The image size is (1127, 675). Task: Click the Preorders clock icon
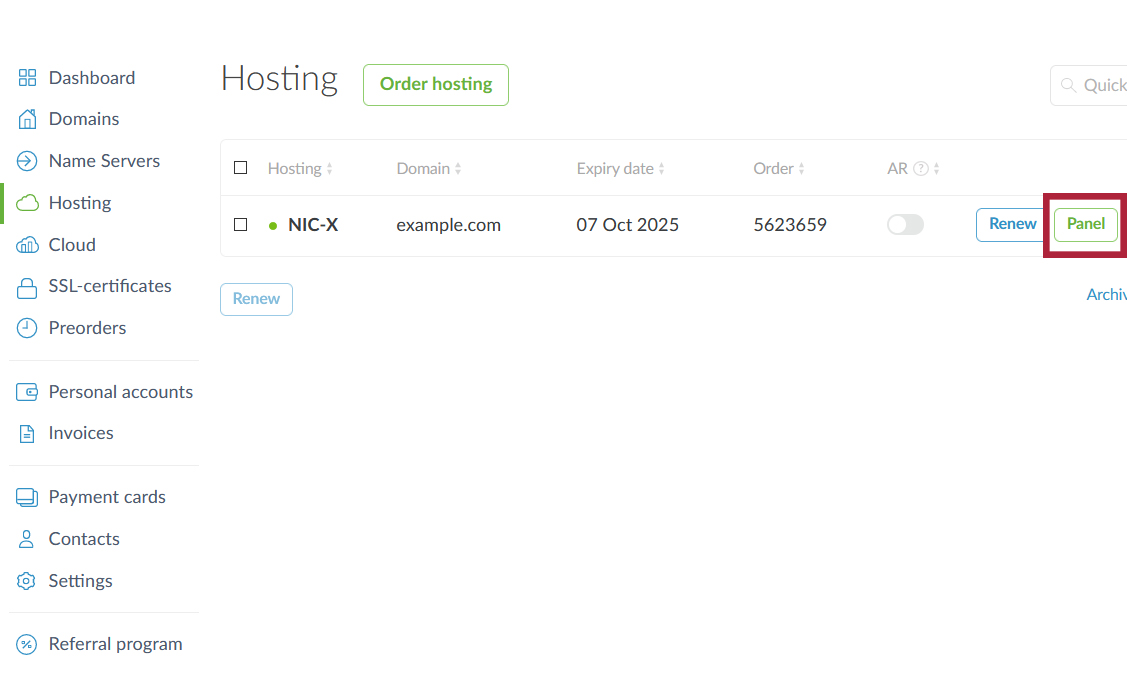click(28, 328)
